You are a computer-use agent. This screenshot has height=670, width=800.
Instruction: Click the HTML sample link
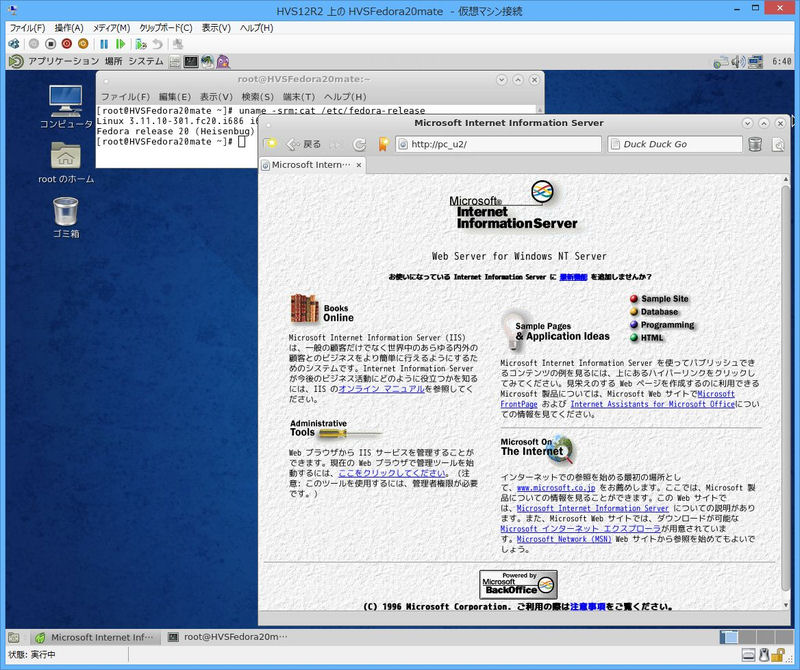652,337
